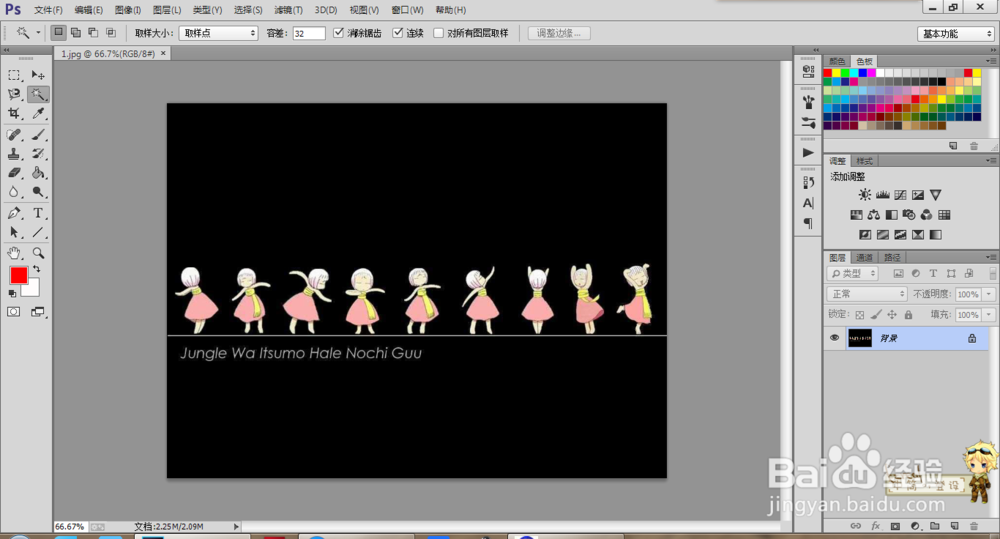The height and width of the screenshot is (539, 1000).
Task: Add a layer mask
Action: tap(895, 526)
